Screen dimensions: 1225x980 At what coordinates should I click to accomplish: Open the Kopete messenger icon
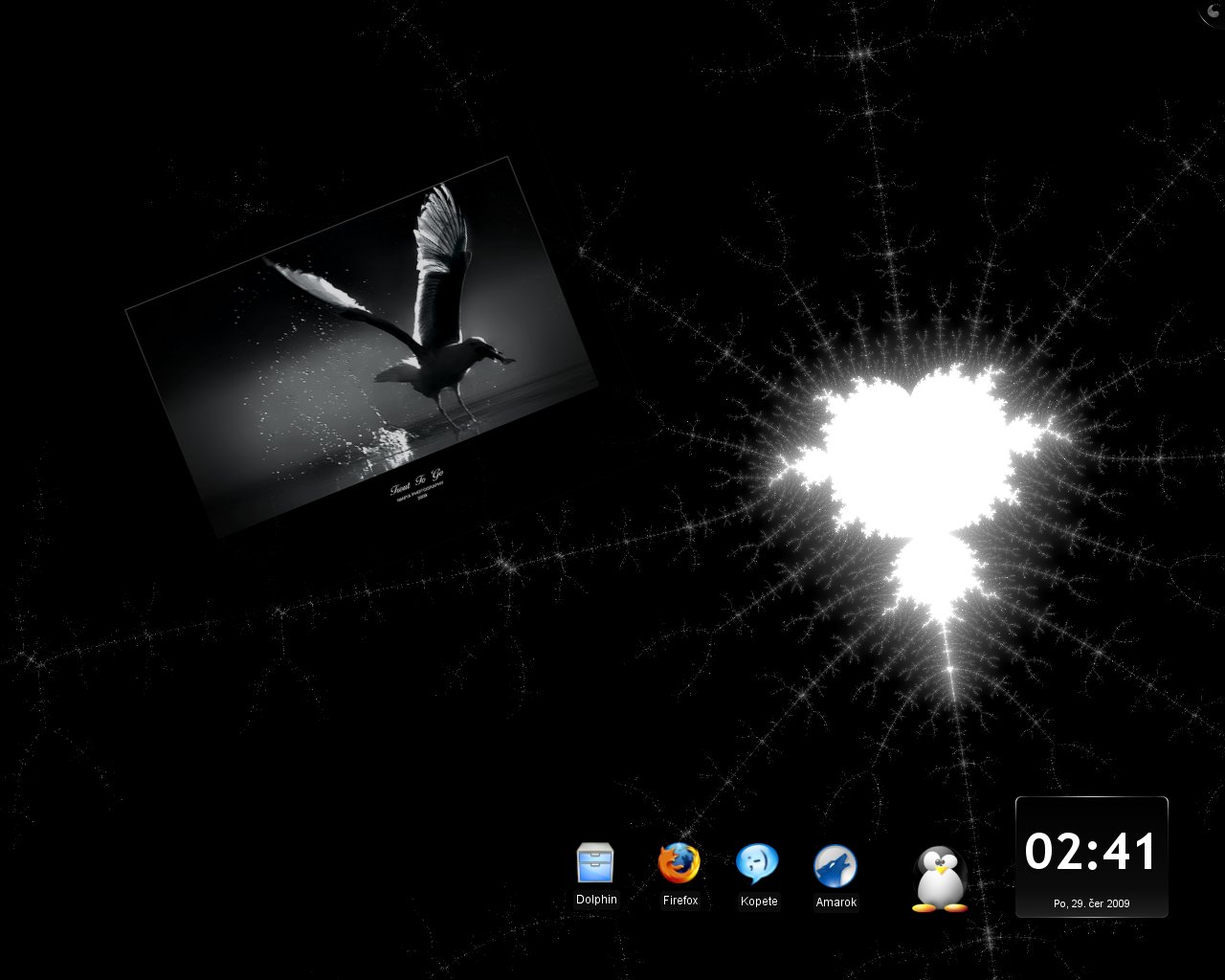(x=757, y=864)
